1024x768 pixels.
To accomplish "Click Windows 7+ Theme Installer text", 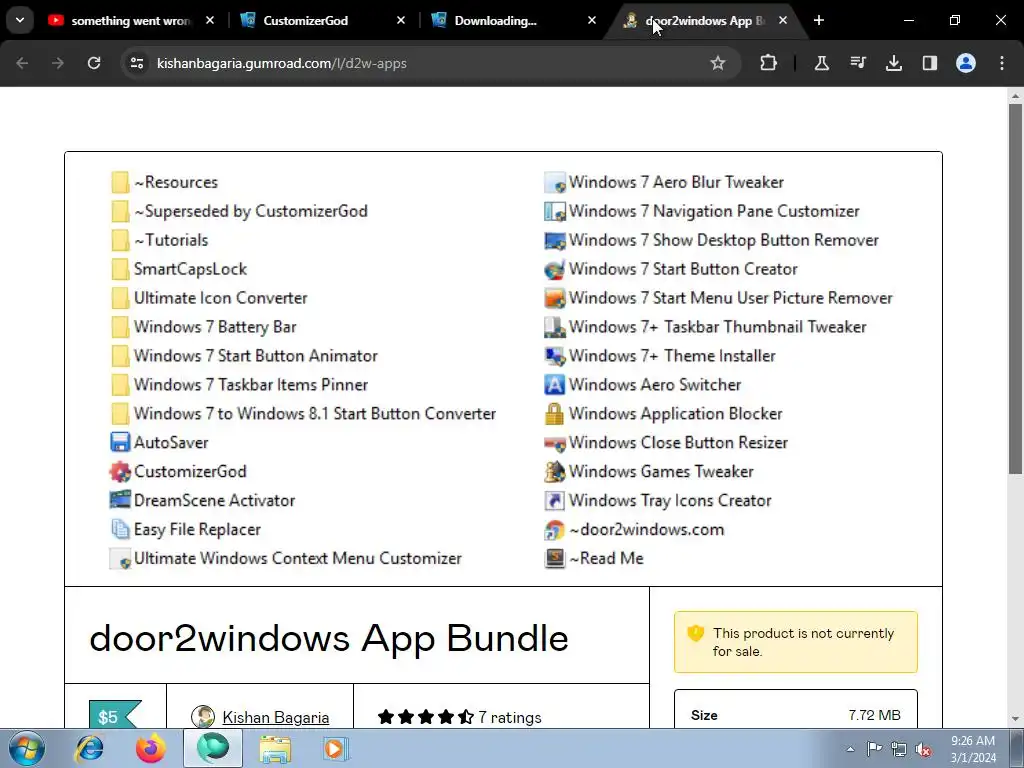I will [673, 356].
